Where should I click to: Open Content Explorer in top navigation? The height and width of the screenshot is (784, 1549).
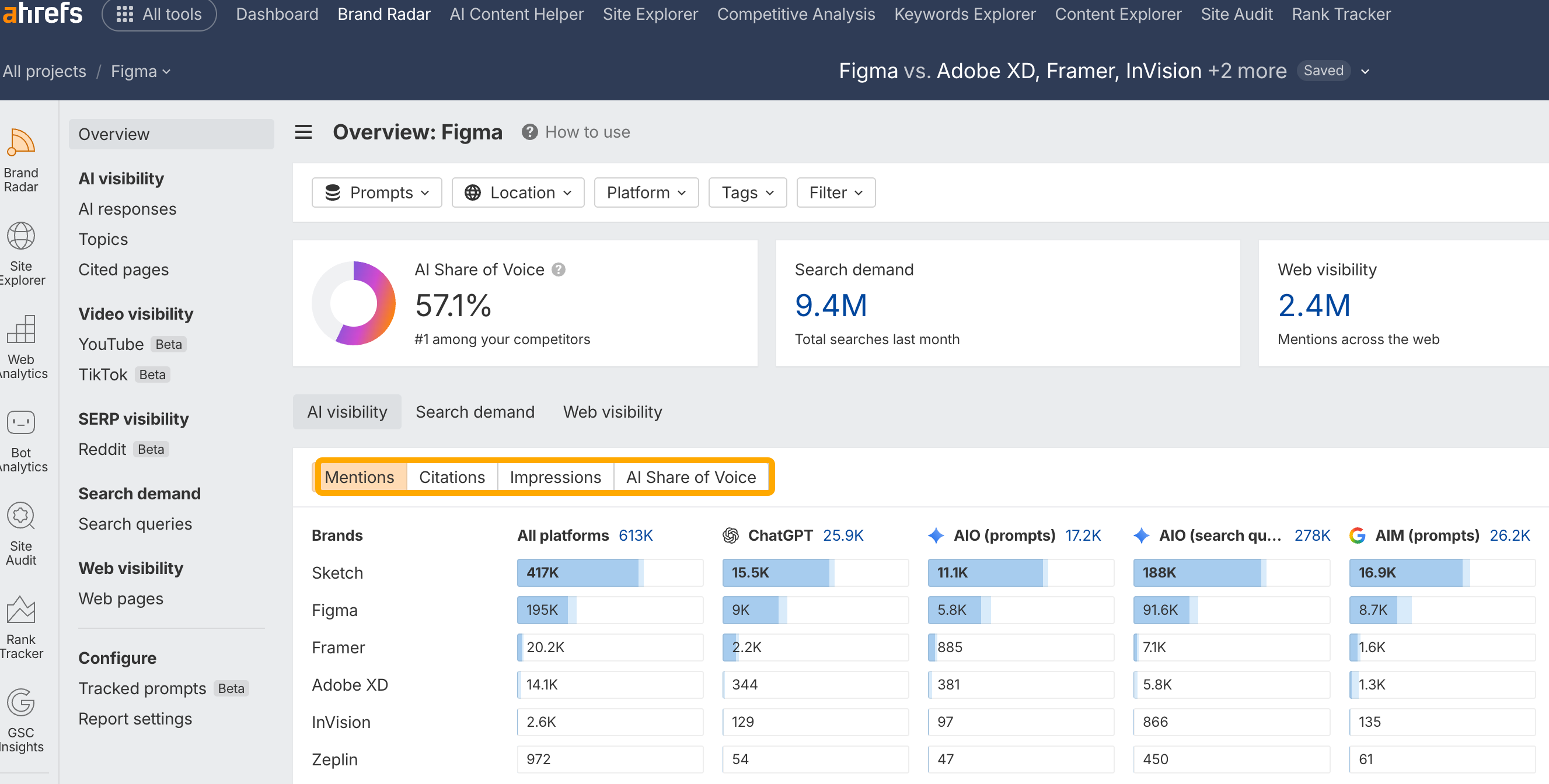pos(1118,14)
